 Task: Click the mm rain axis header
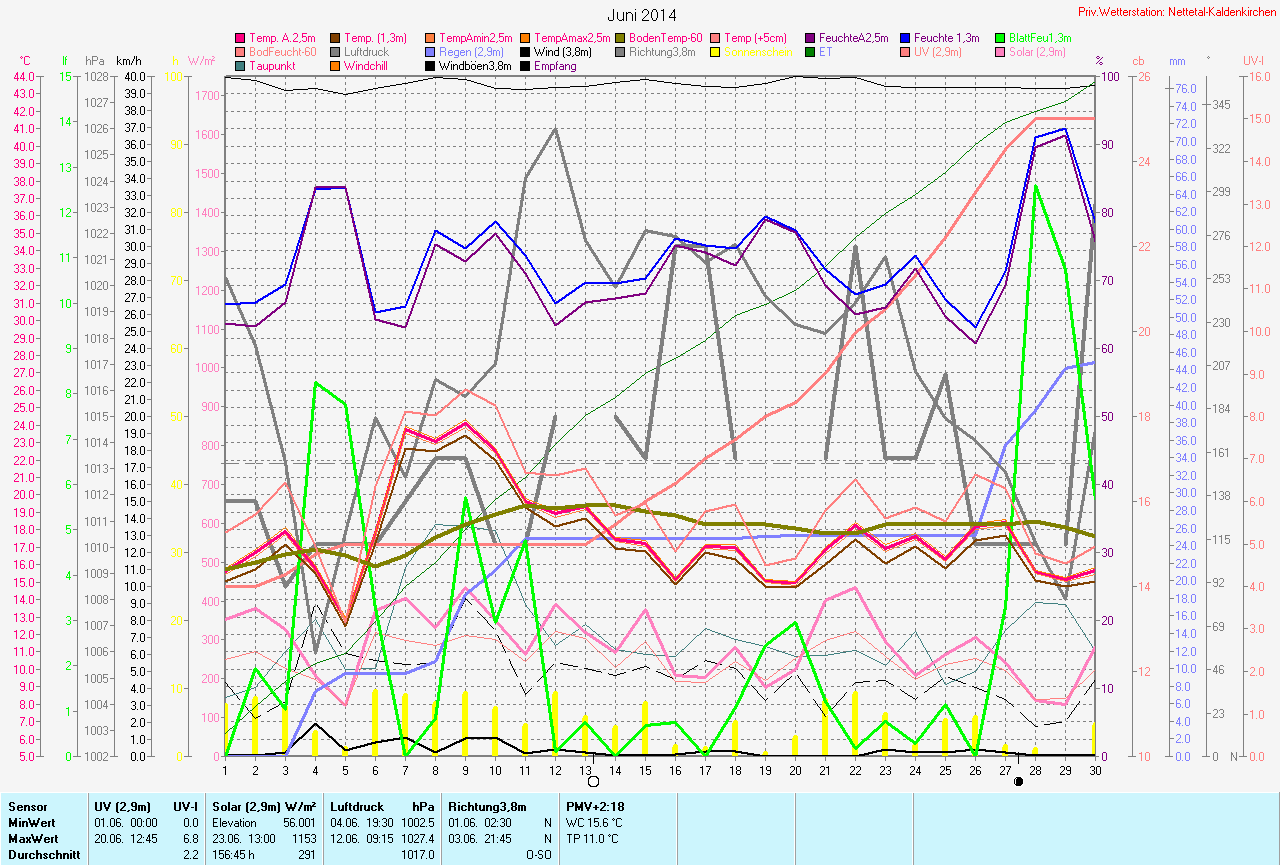[x=1177, y=61]
